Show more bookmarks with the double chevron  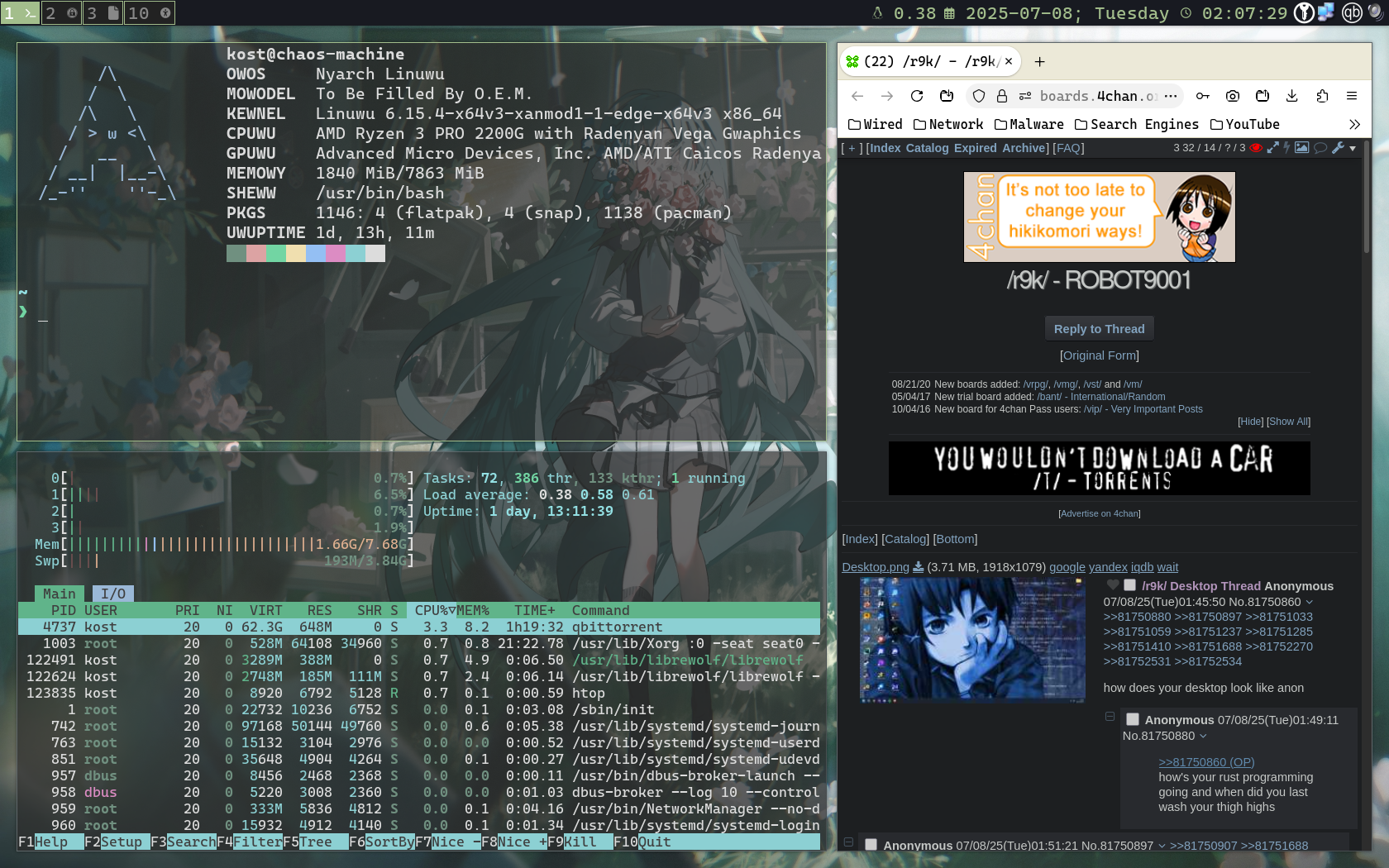tap(1354, 124)
